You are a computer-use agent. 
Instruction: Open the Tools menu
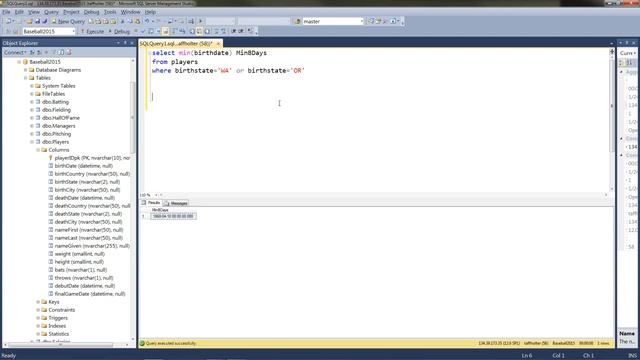pyautogui.click(x=110, y=12)
